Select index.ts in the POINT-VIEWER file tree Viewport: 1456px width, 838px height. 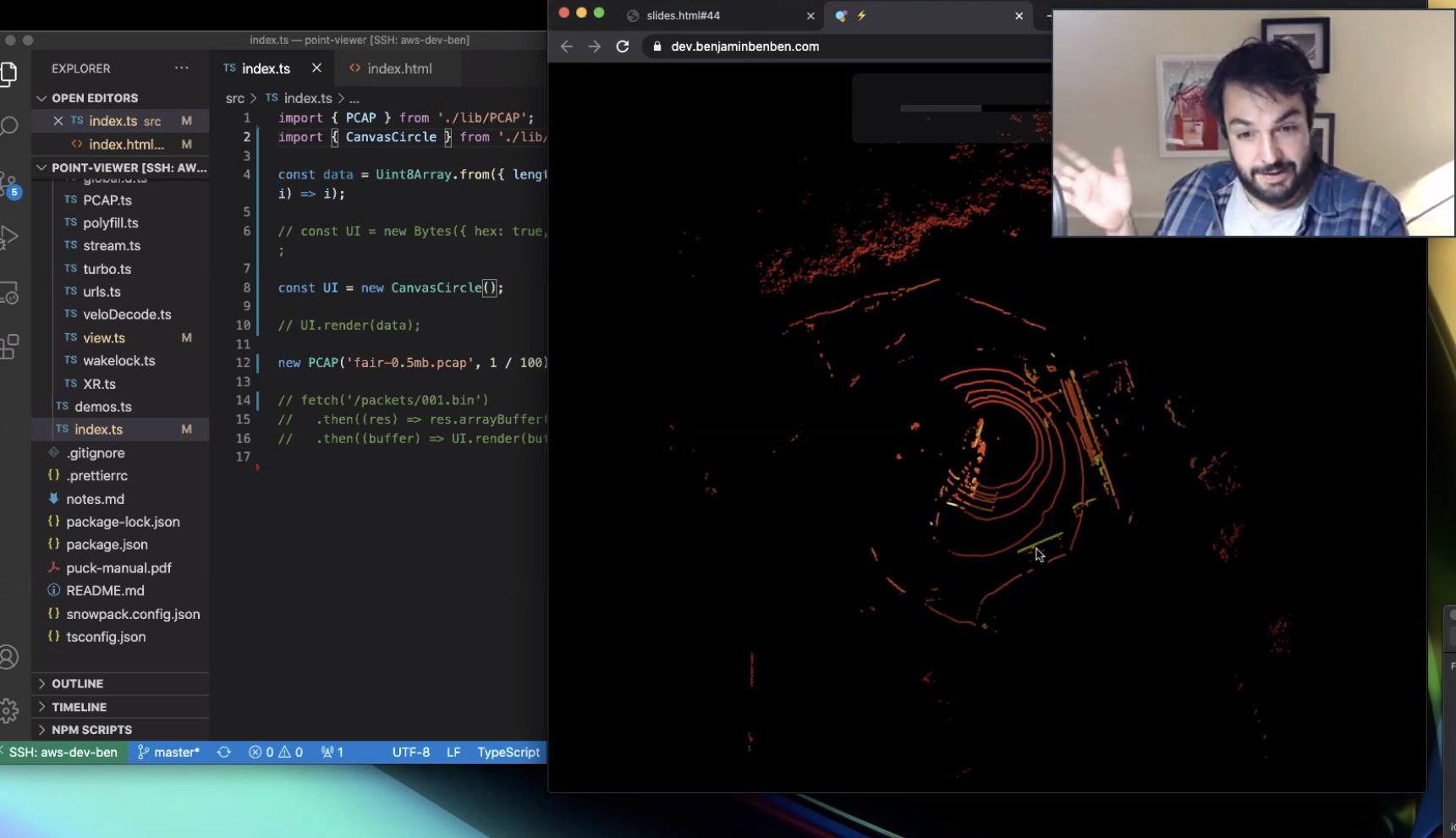(x=120, y=430)
